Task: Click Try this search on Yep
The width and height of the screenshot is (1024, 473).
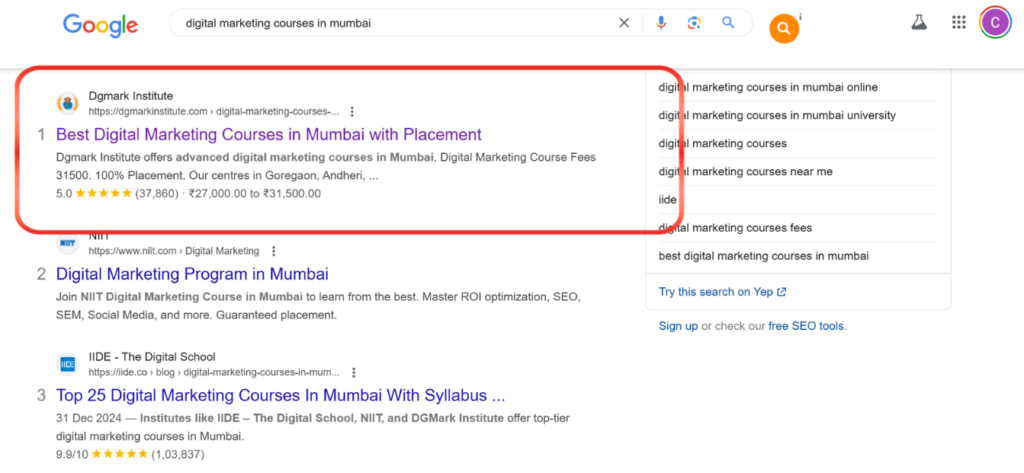Action: (x=722, y=292)
